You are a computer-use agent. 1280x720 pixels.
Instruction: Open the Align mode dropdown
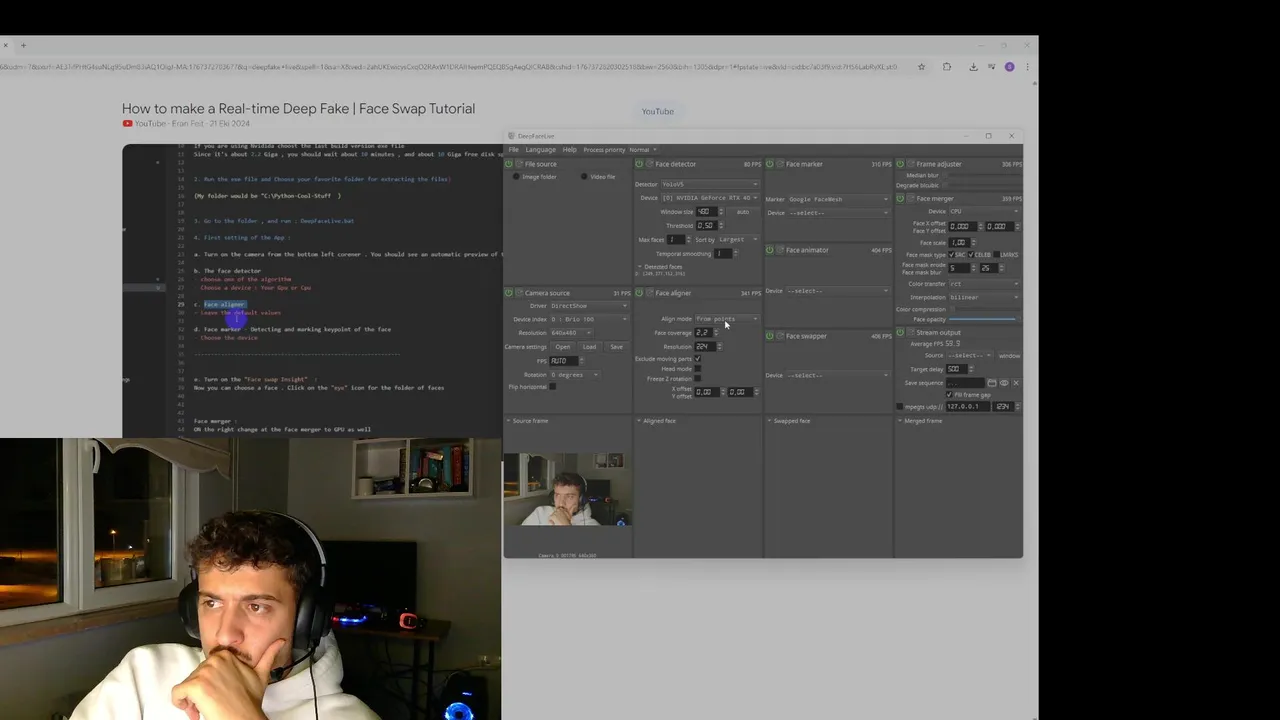coord(727,318)
